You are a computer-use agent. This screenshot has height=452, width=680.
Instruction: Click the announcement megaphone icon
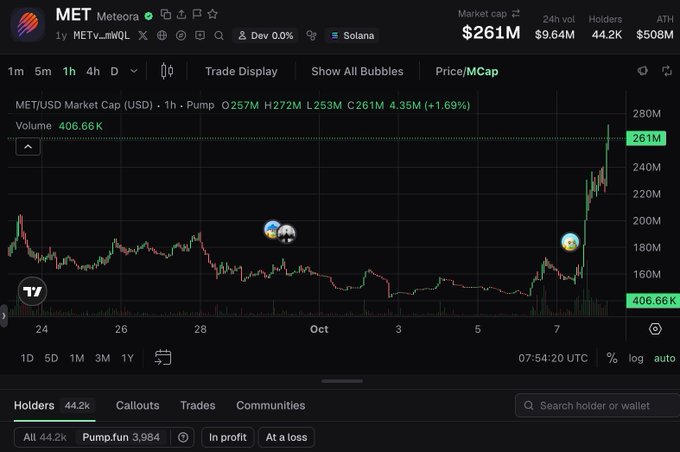pos(642,71)
